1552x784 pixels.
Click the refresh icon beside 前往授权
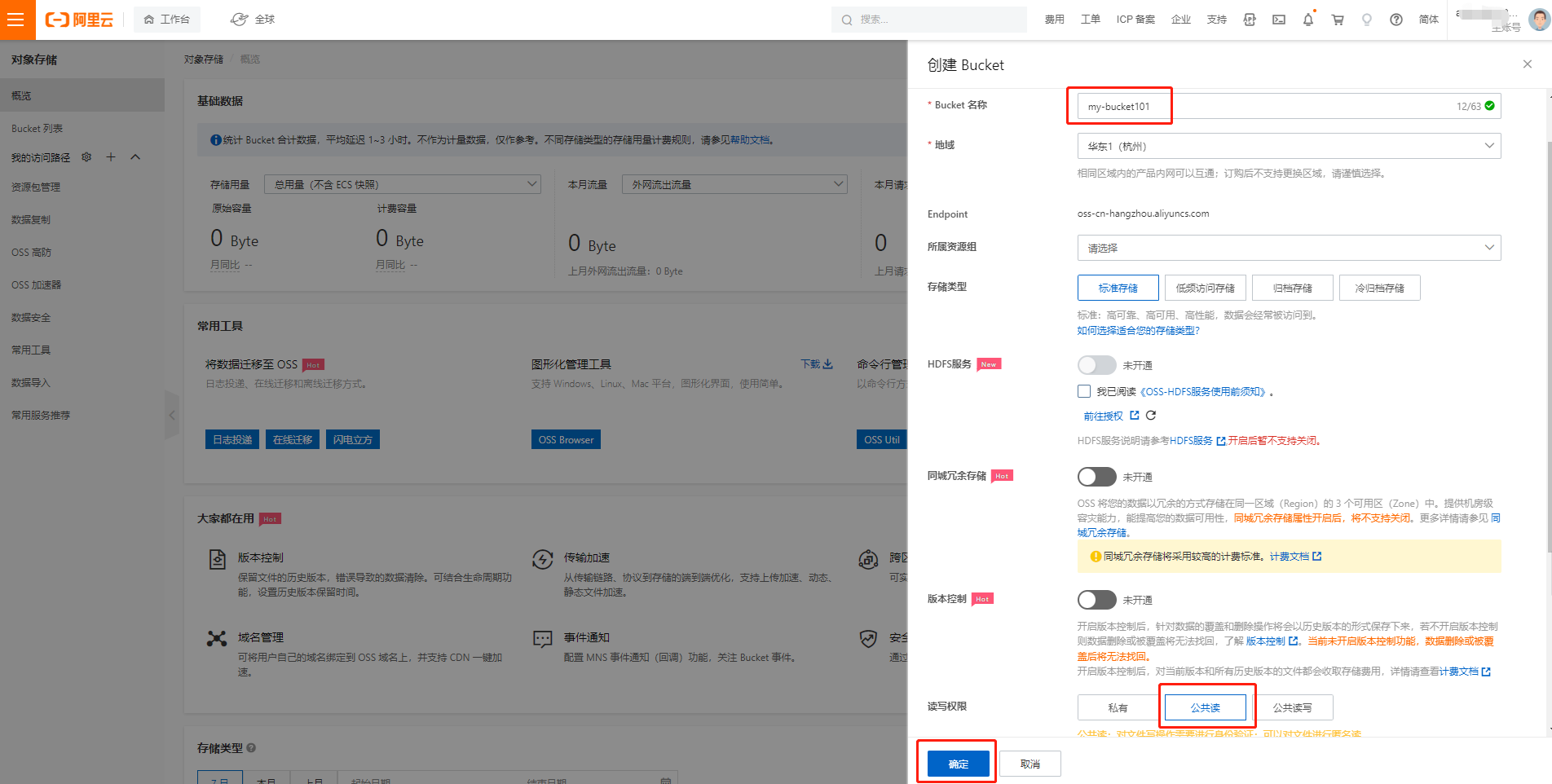coord(1151,416)
